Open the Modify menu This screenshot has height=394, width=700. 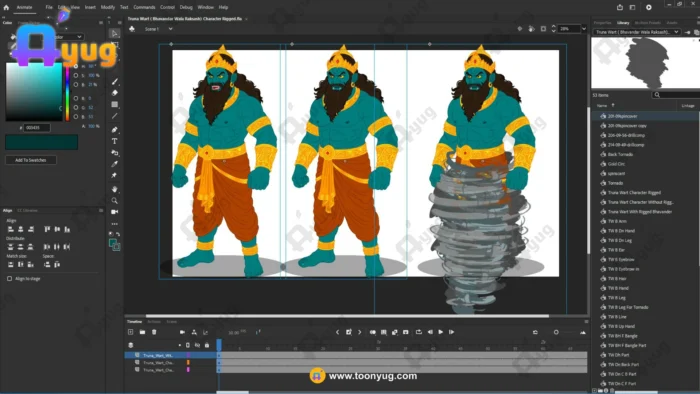pos(108,7)
